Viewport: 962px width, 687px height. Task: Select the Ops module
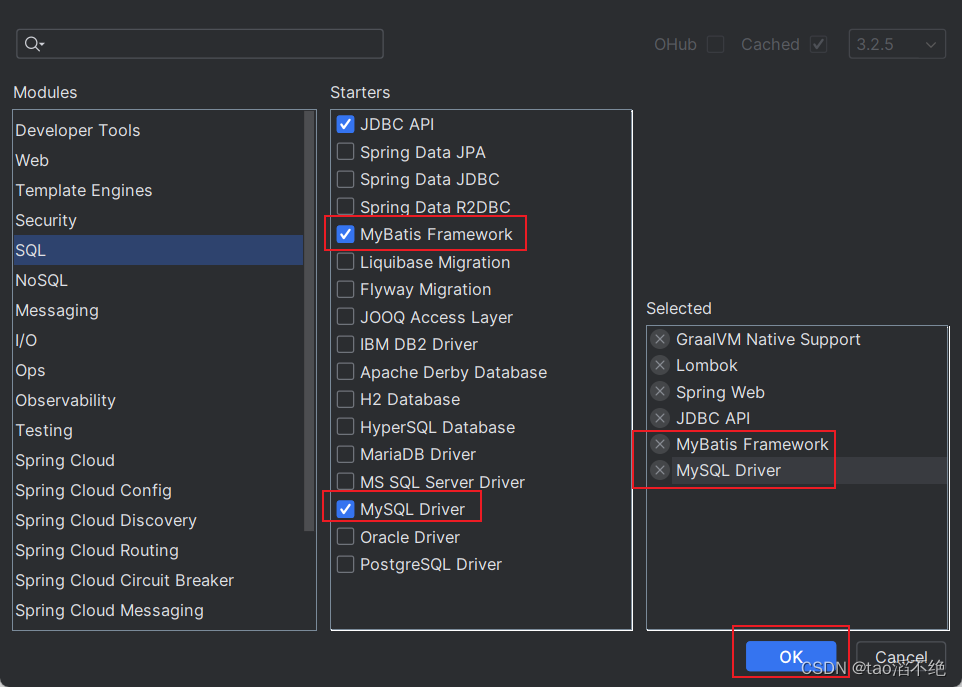coord(158,370)
